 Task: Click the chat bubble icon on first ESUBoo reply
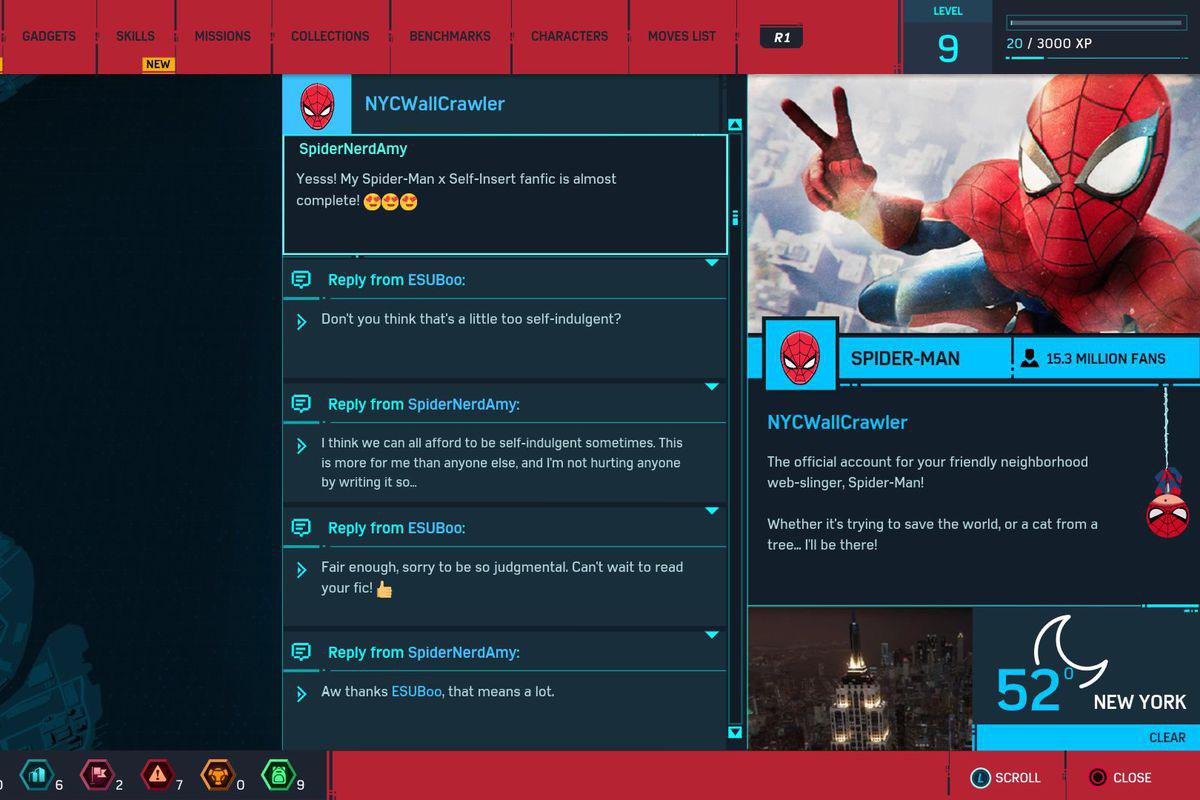click(301, 279)
